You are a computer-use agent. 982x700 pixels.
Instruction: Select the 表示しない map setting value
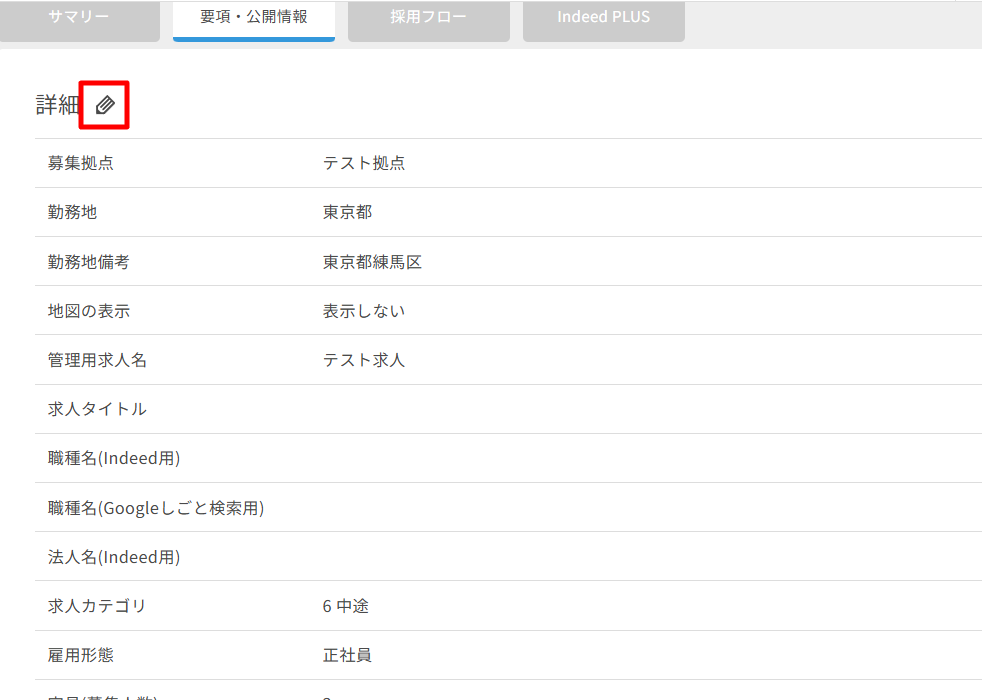(364, 311)
